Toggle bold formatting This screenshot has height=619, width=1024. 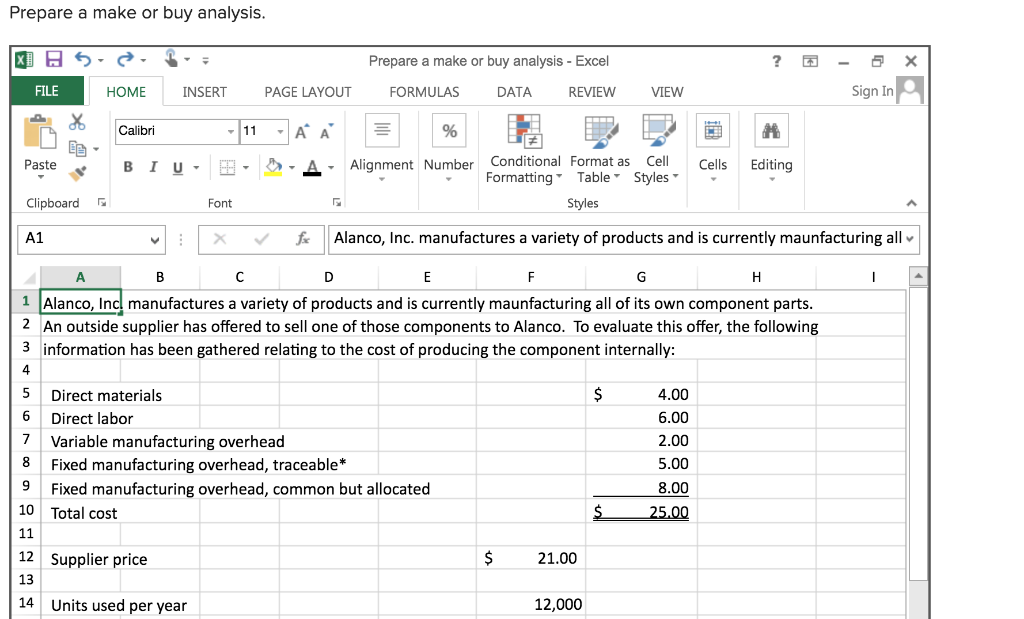[127, 166]
